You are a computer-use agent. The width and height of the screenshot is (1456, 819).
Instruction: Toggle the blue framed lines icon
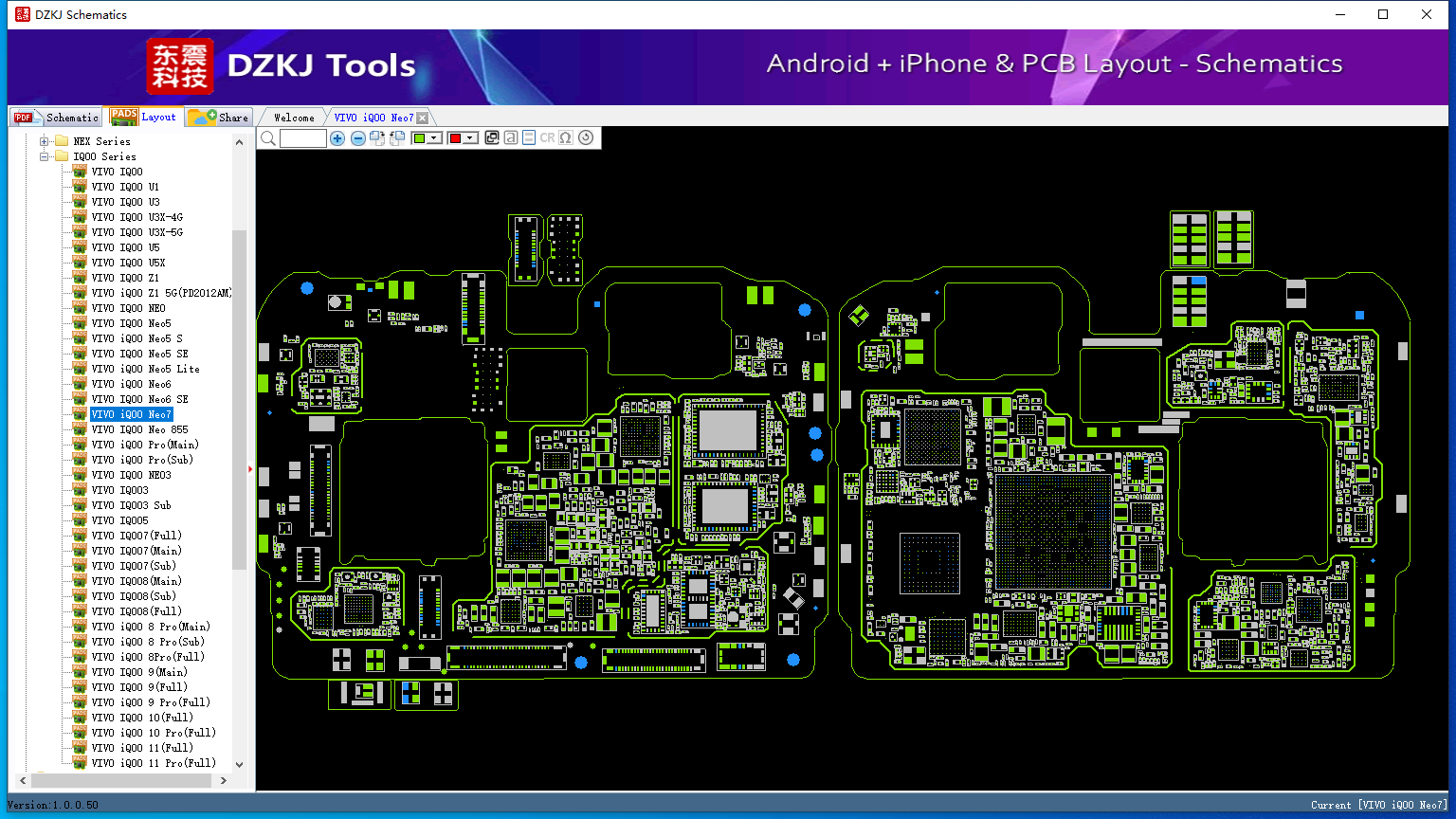(529, 138)
